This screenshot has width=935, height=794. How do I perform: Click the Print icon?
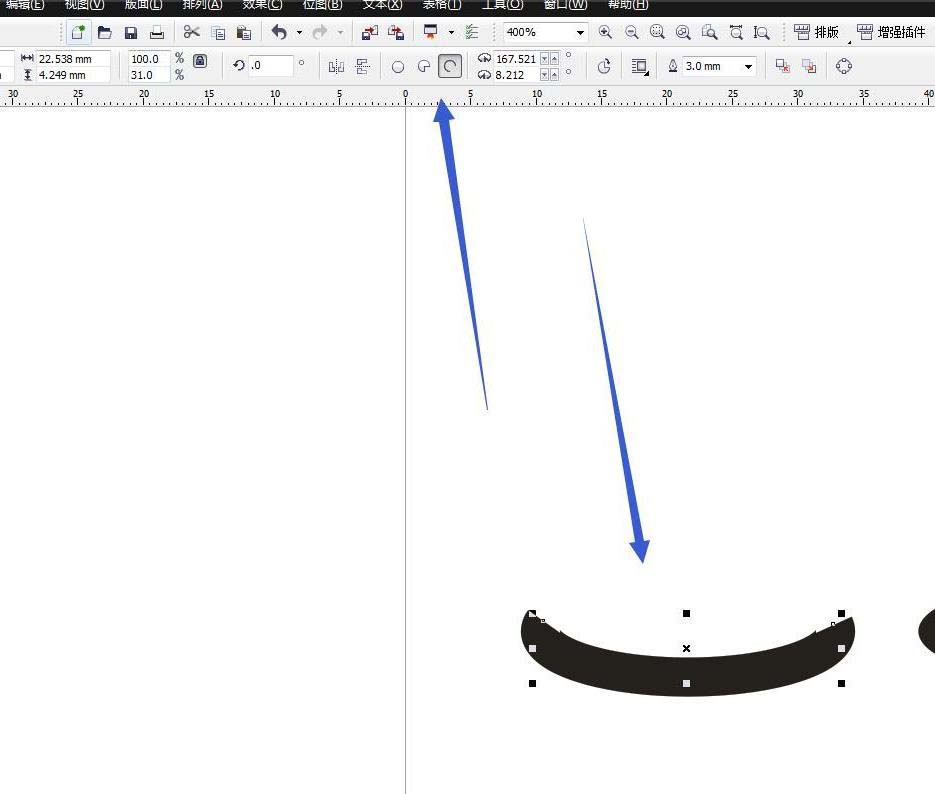pos(157,33)
